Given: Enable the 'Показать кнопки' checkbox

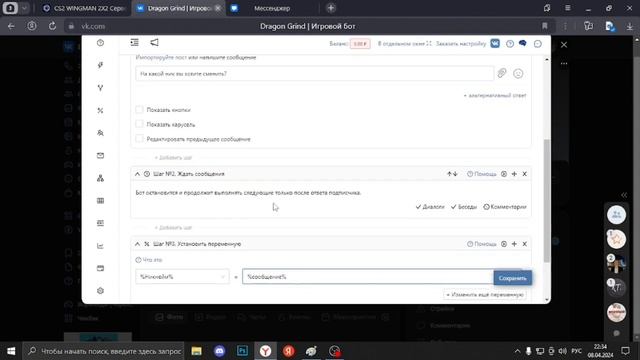Looking at the screenshot, I should [x=139, y=109].
